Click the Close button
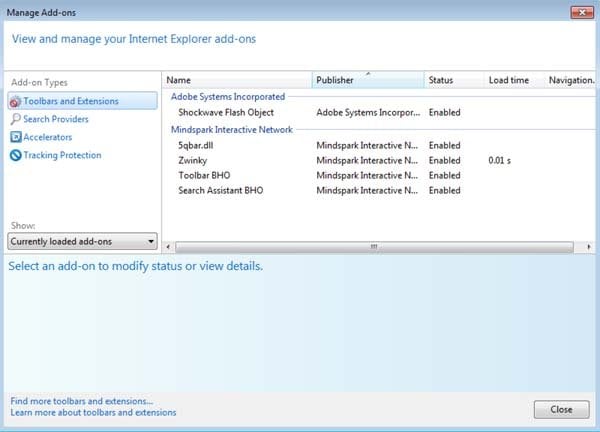The width and height of the screenshot is (600, 432). (561, 409)
